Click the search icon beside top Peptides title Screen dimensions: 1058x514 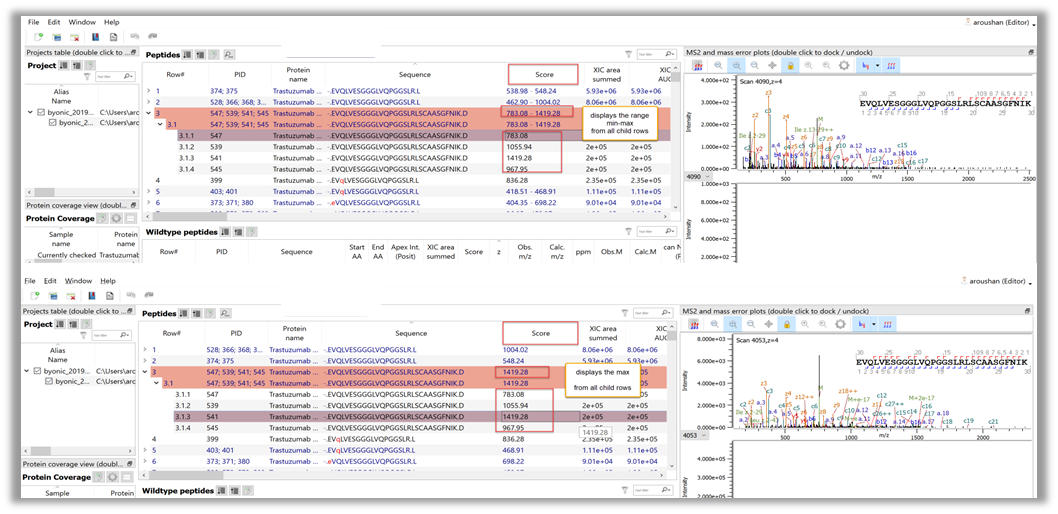[x=229, y=54]
